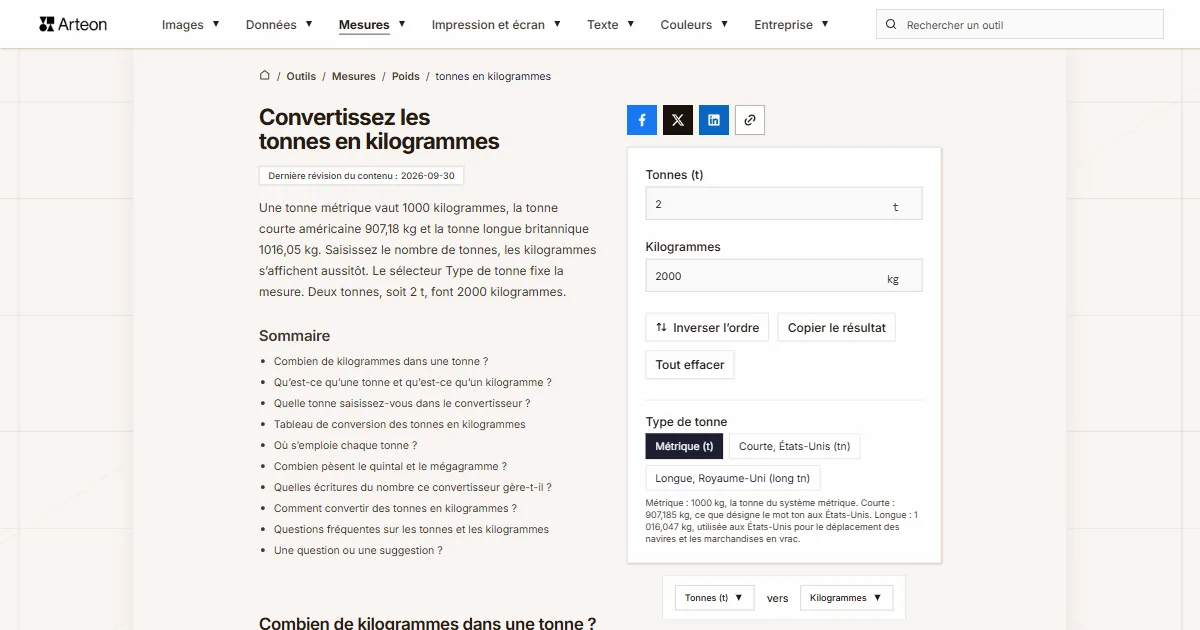Select Courte, États-Unis (tn) tonne type
This screenshot has width=1200, height=630.
point(794,447)
